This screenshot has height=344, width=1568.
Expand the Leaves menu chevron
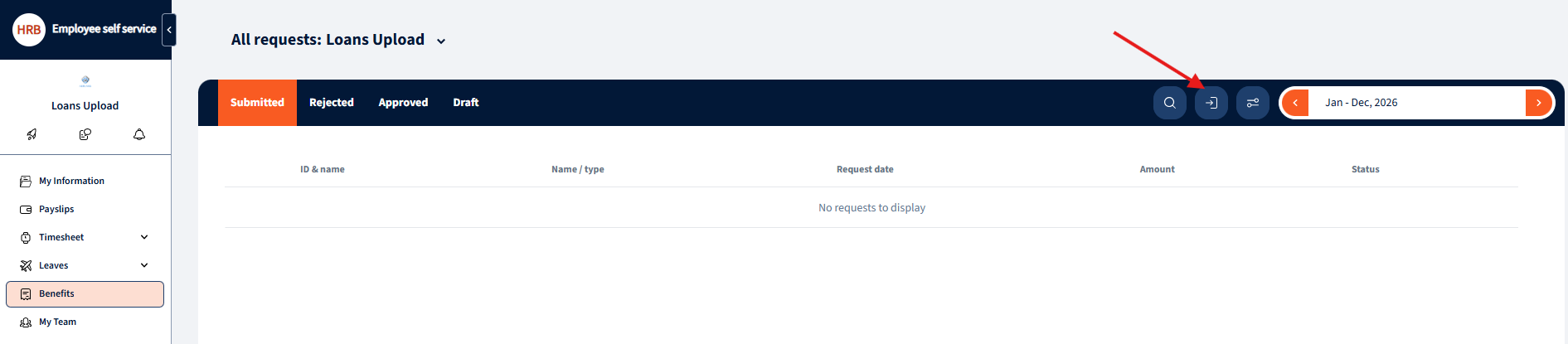coord(144,265)
